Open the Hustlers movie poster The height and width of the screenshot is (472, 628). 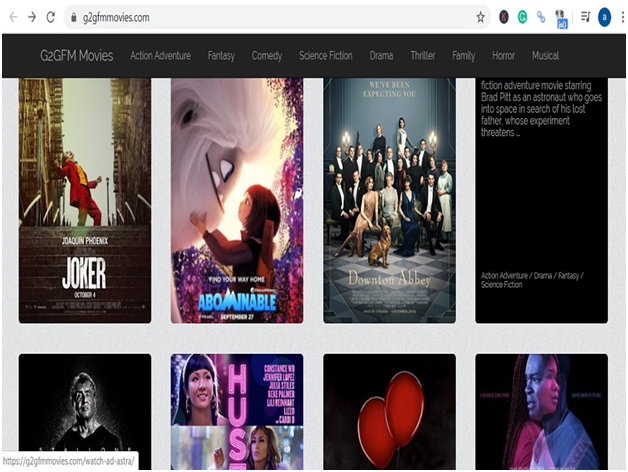[237, 411]
